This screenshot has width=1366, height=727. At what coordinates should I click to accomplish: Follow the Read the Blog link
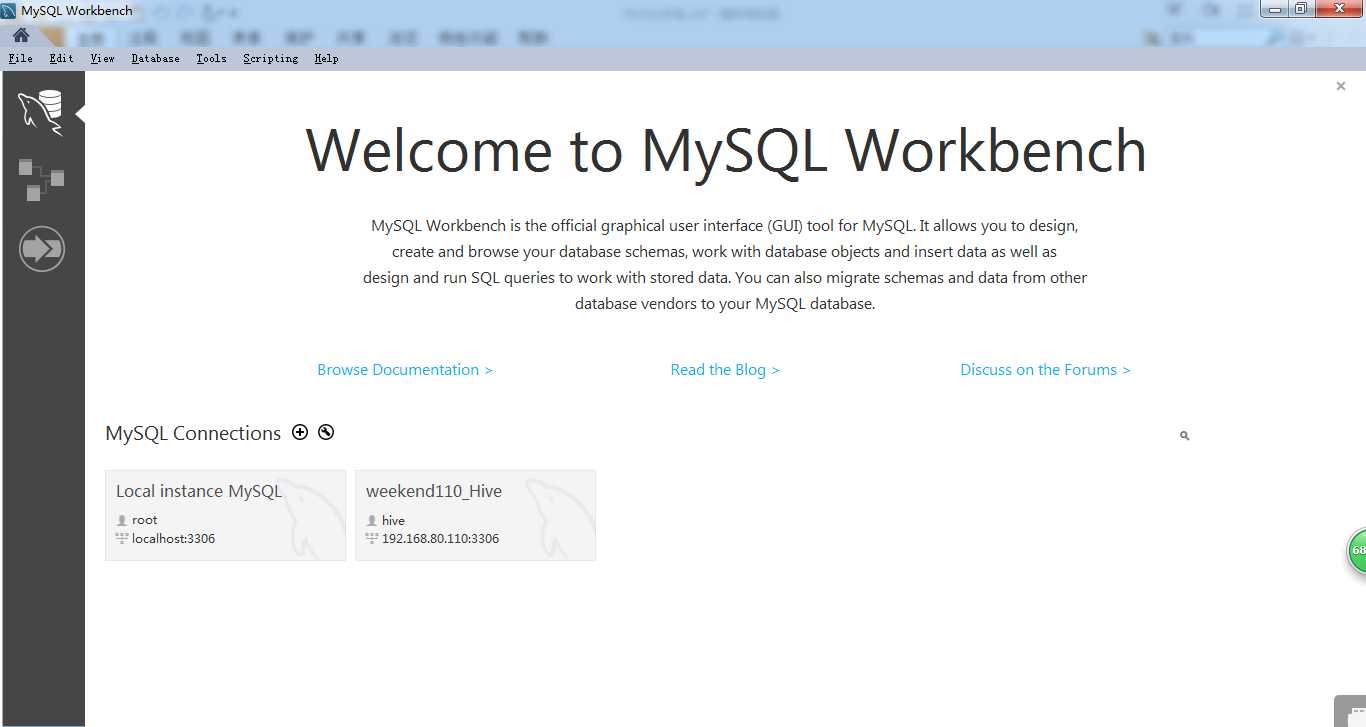[725, 370]
